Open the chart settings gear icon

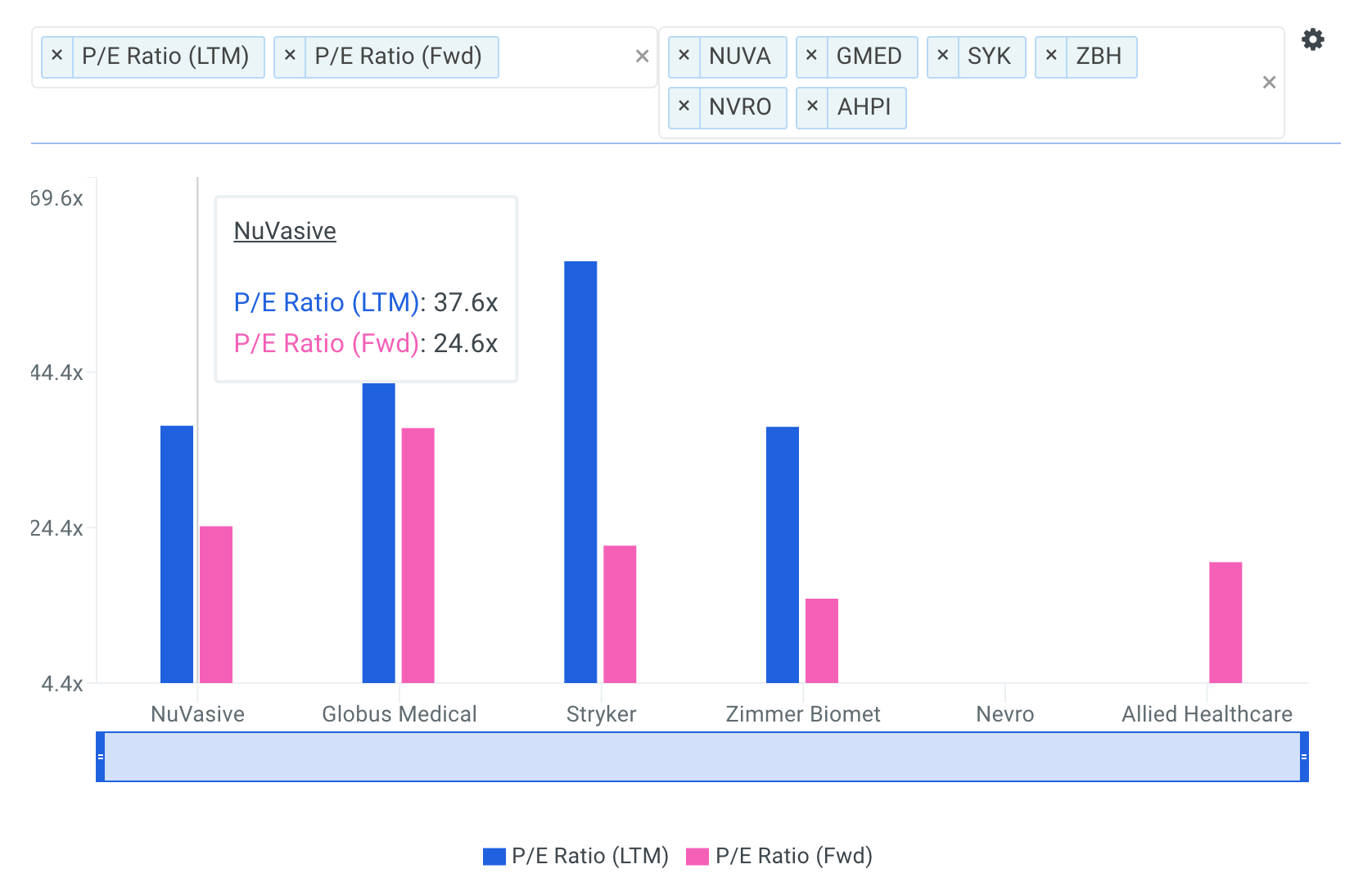click(x=1313, y=39)
